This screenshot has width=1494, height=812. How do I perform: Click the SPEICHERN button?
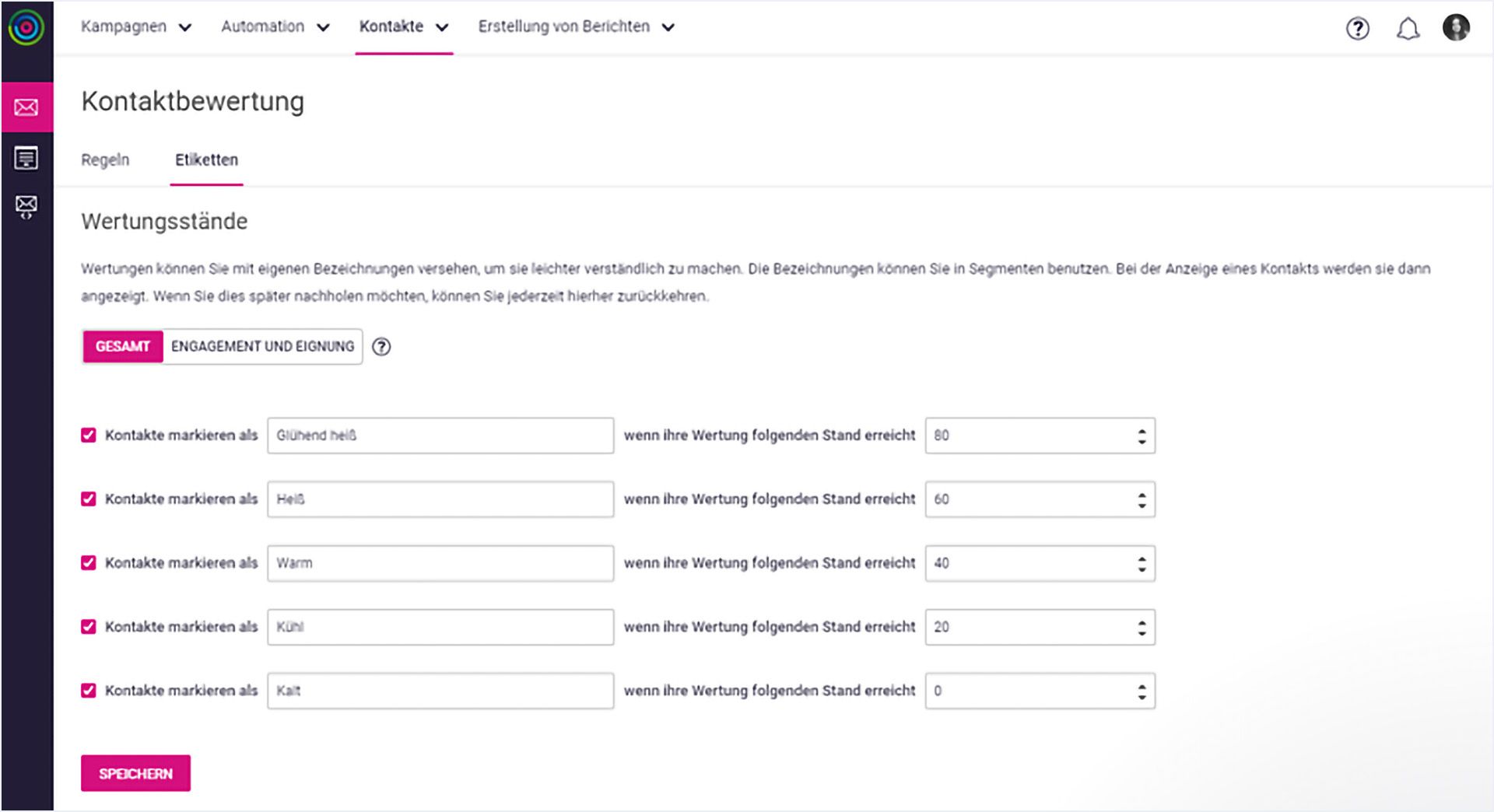[x=135, y=772]
